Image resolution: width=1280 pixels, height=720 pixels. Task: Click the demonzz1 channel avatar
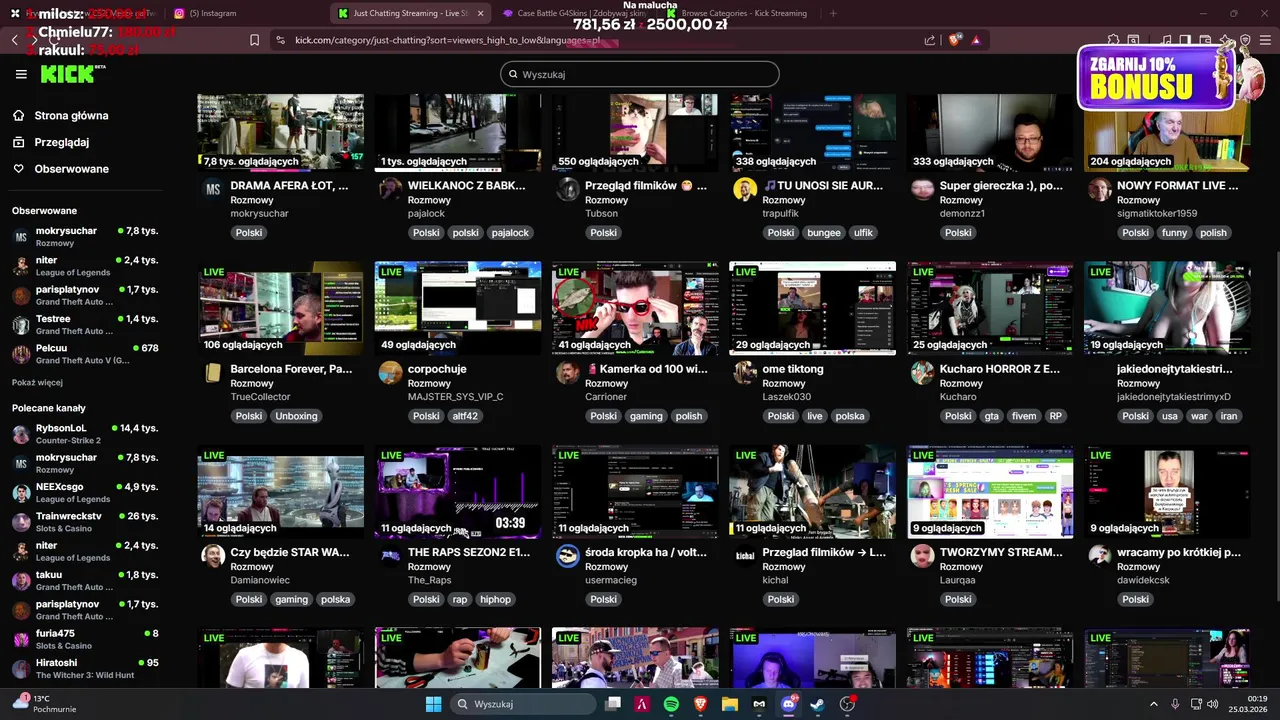[x=922, y=189]
